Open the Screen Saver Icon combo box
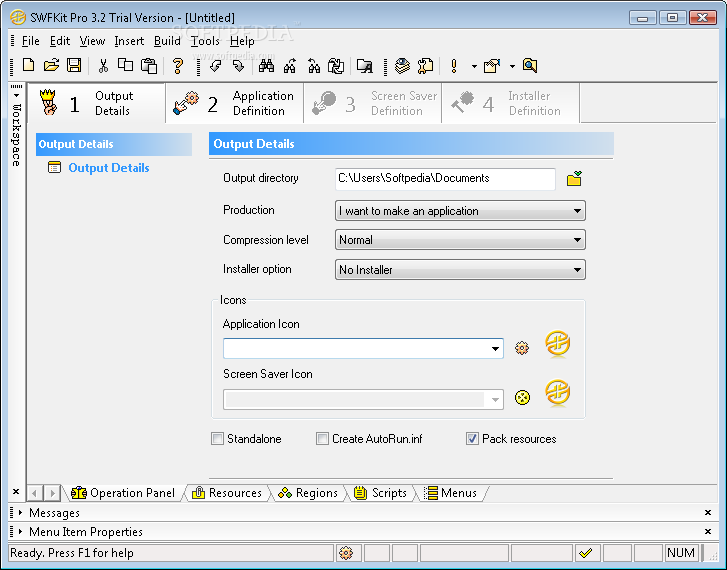The image size is (727, 570). (363, 399)
